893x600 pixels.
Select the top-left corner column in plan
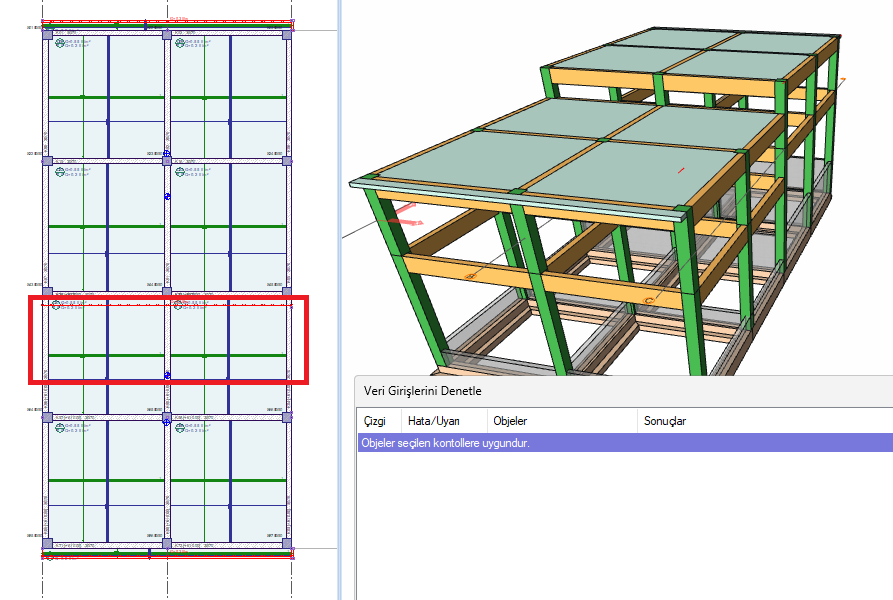click(x=46, y=34)
